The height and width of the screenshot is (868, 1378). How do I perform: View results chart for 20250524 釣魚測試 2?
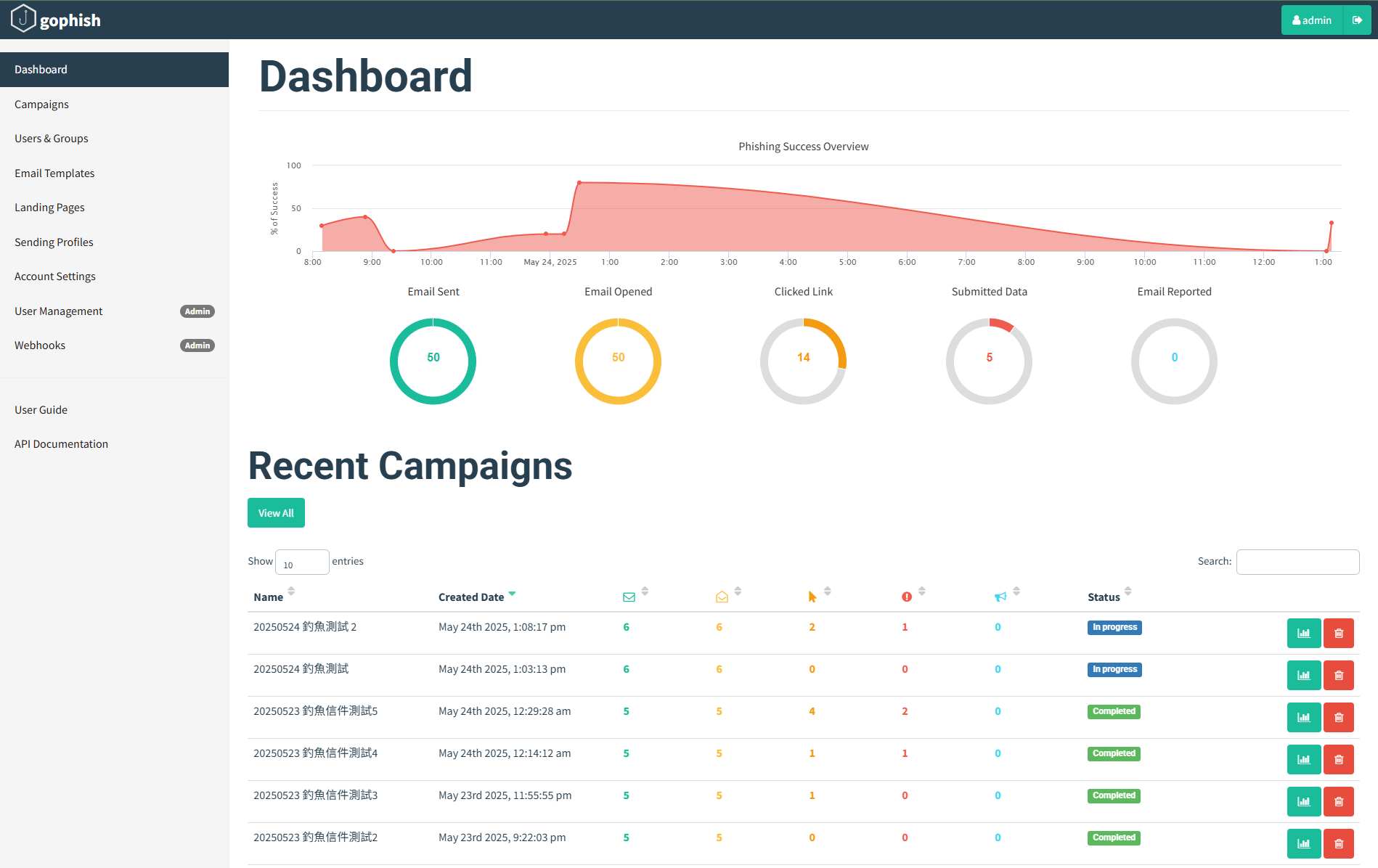point(1303,634)
